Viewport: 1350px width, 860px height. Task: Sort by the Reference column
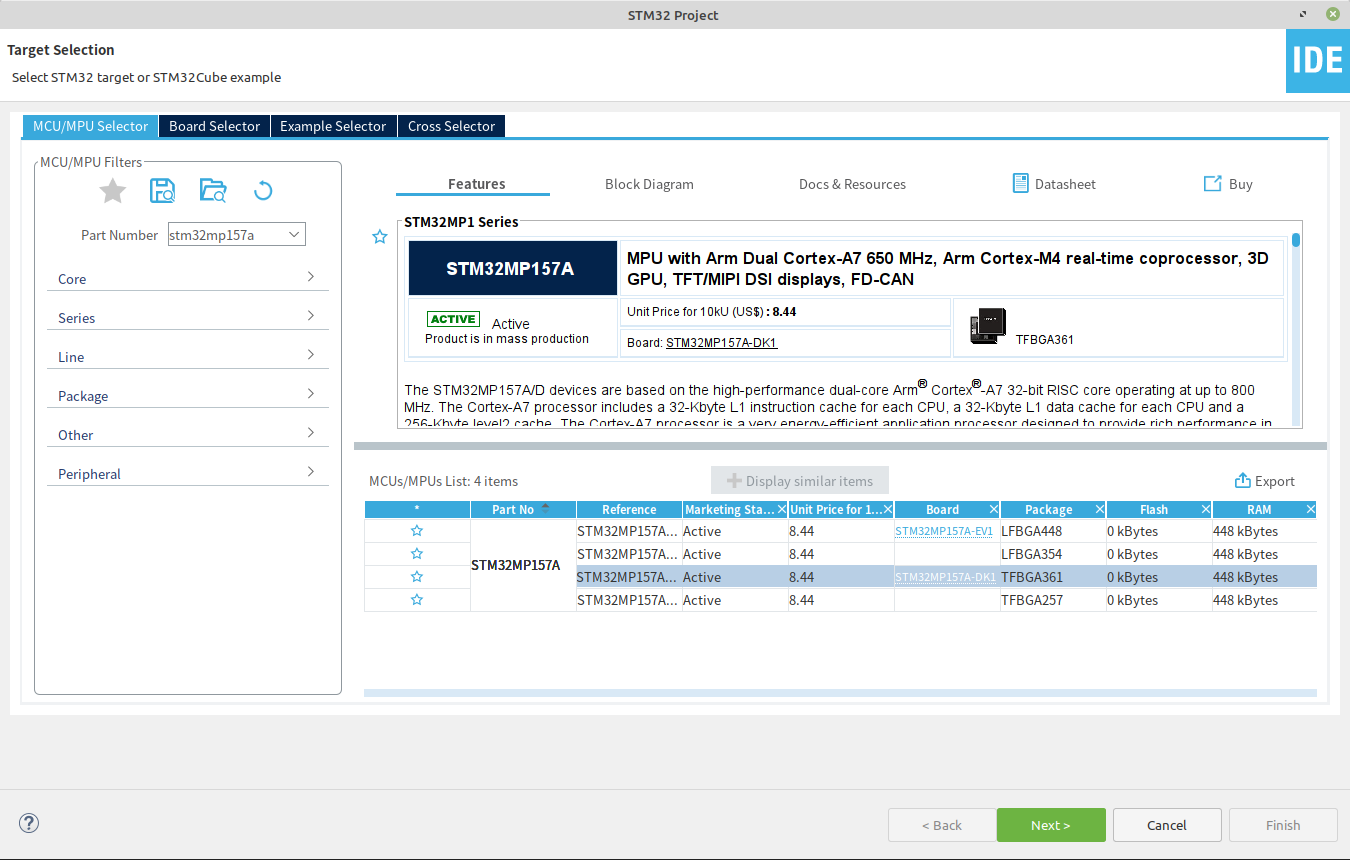pyautogui.click(x=629, y=510)
